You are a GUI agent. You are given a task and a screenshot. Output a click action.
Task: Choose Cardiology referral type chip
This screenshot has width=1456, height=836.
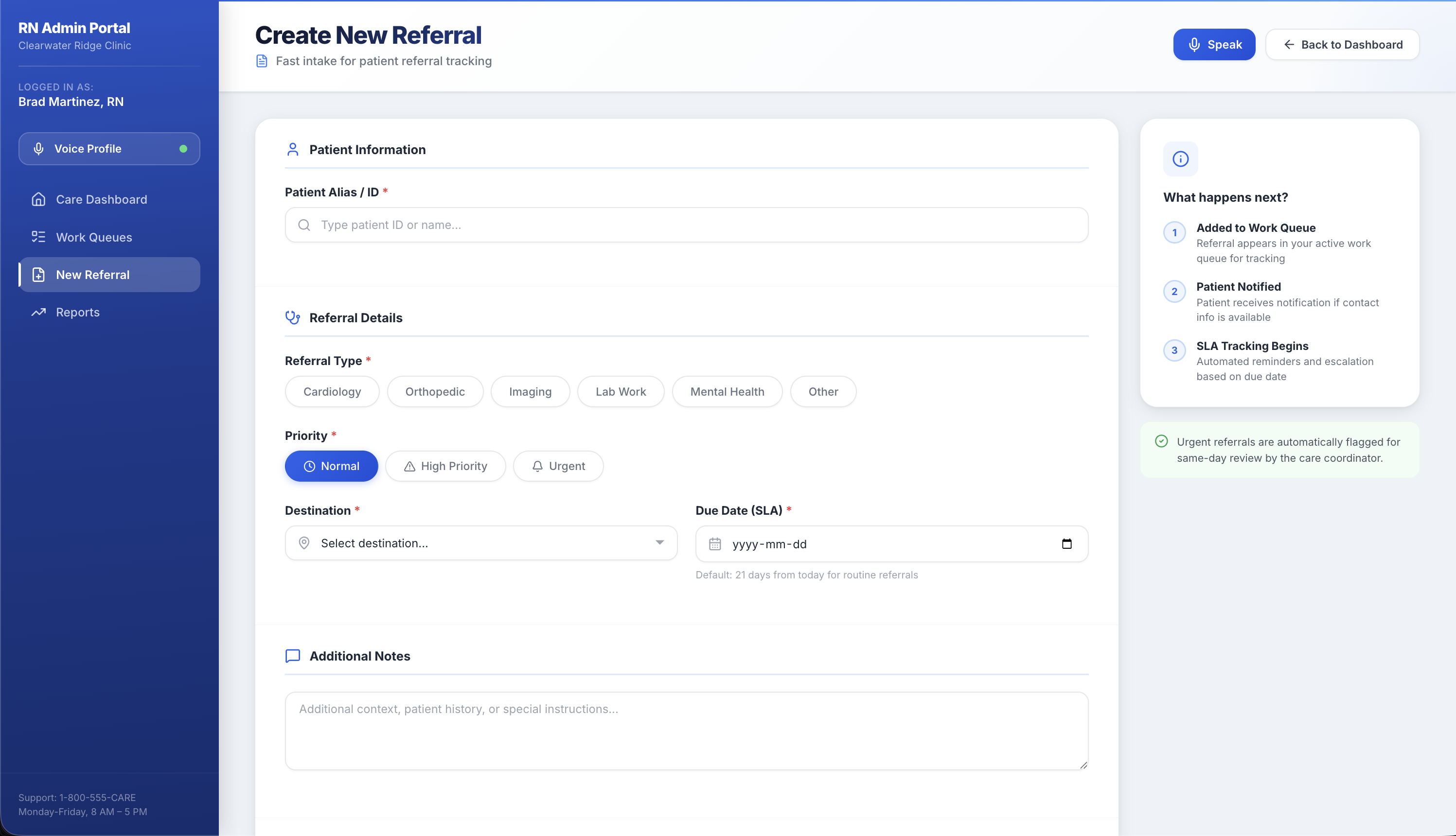tap(332, 392)
